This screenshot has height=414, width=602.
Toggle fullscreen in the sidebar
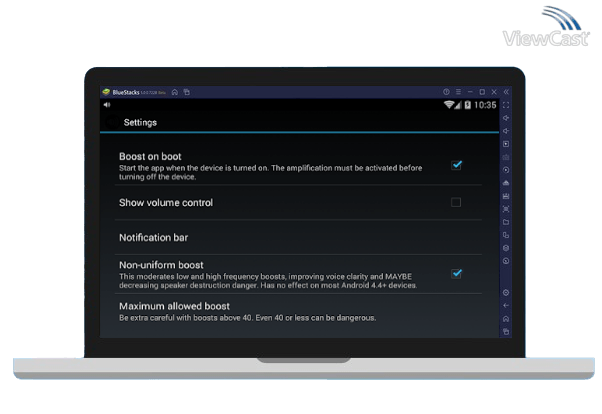pyautogui.click(x=506, y=105)
